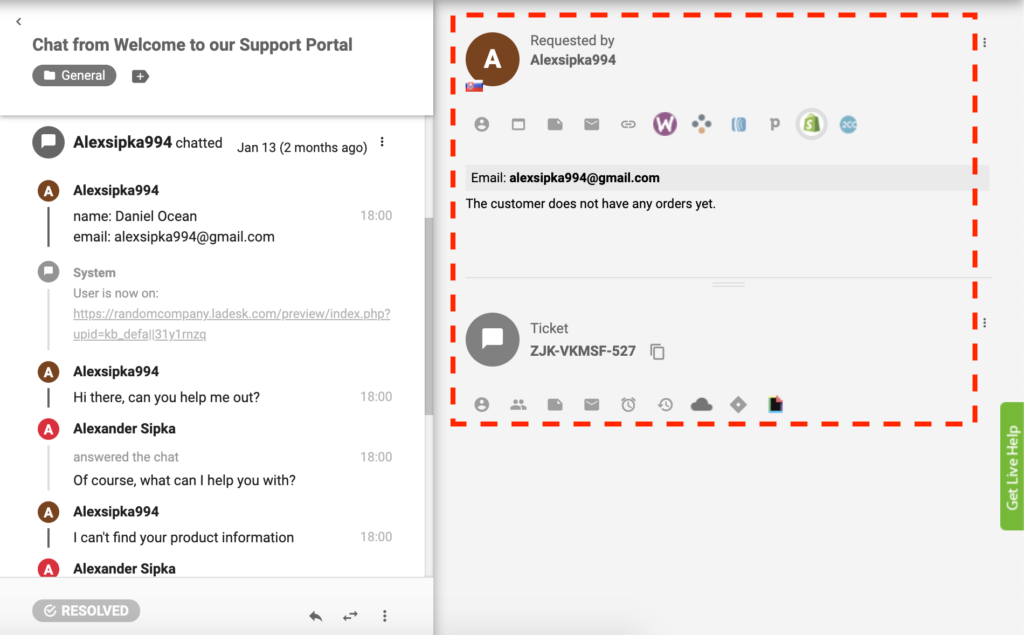Set a reminder with the alarm icon
Screen dimensions: 1024x635
tap(627, 404)
